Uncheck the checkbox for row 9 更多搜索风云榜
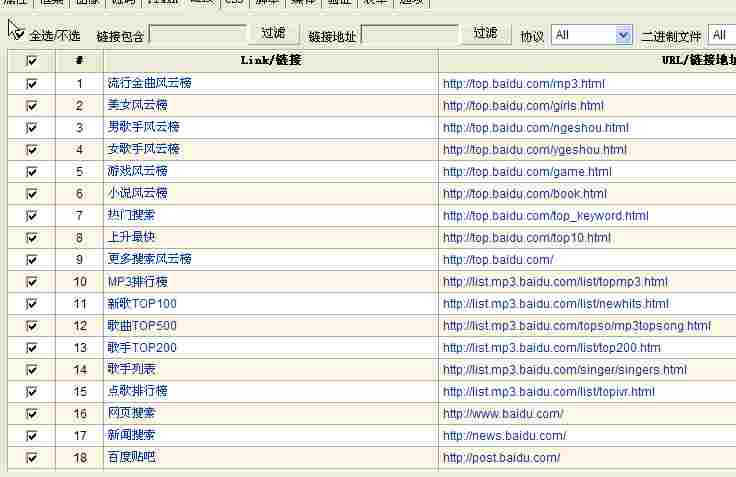736x477 pixels. (31, 260)
